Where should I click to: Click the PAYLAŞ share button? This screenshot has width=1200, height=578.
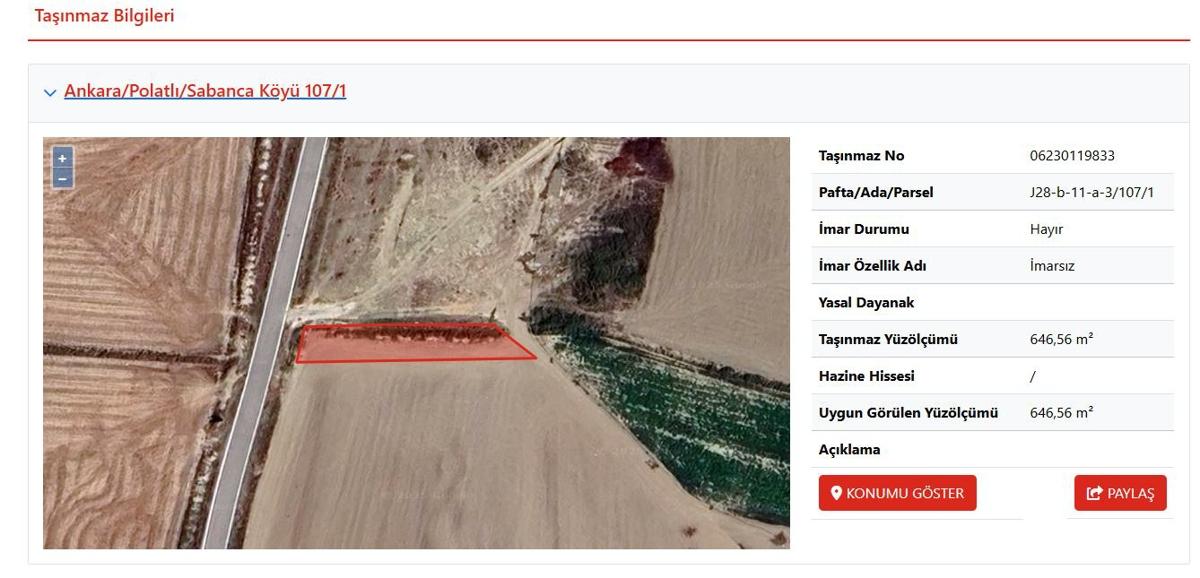pos(1120,493)
